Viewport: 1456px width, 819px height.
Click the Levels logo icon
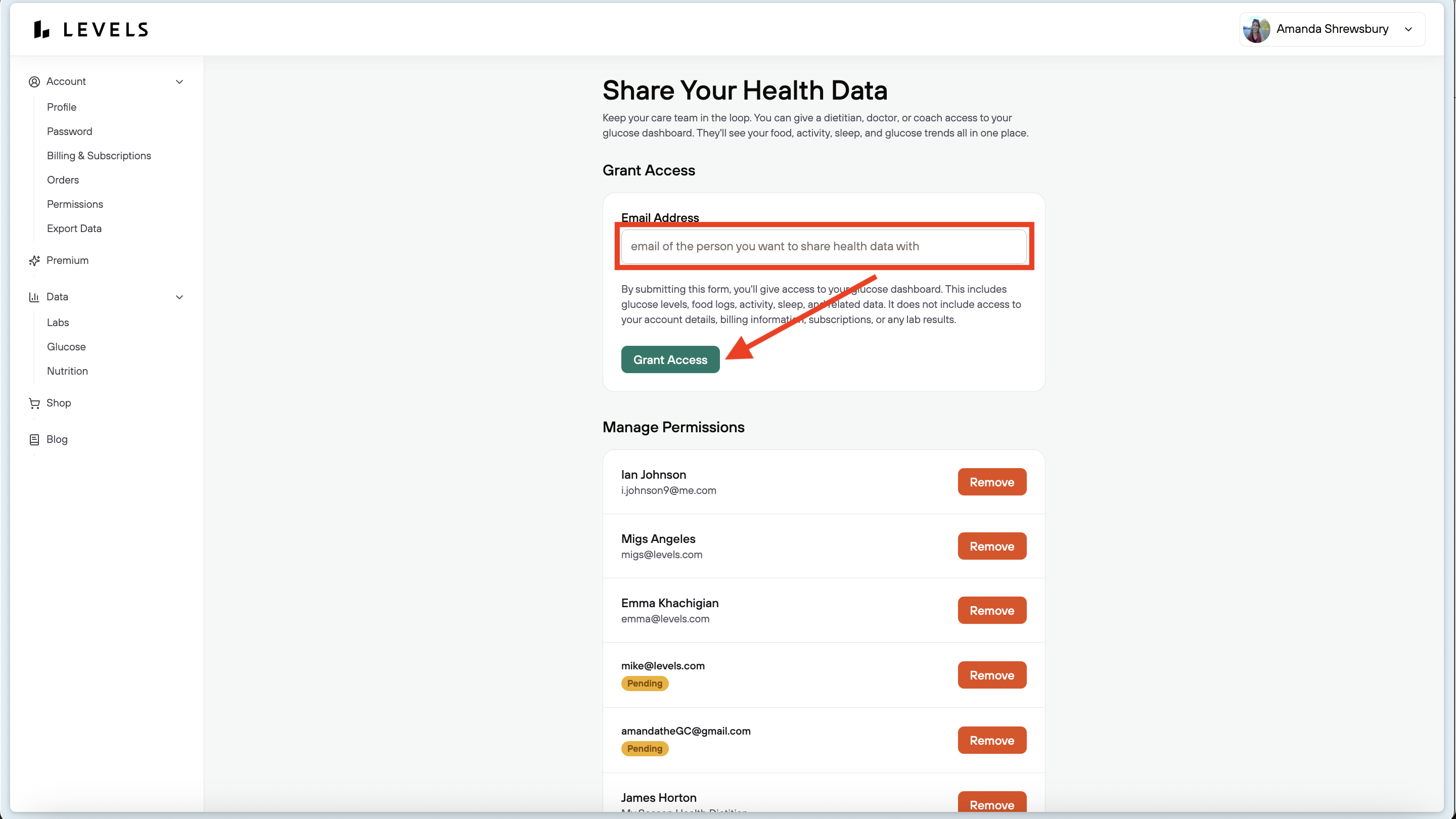41,29
